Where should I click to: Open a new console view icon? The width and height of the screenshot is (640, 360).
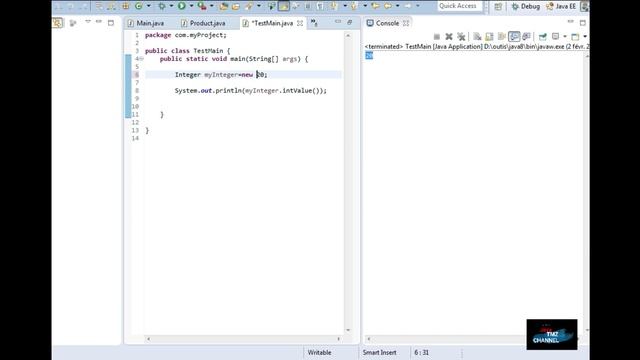575,37
